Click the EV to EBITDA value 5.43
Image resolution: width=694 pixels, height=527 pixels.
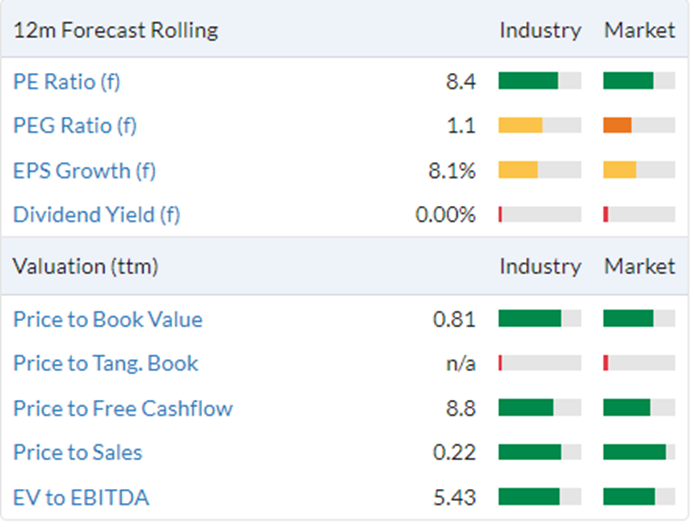[455, 497]
